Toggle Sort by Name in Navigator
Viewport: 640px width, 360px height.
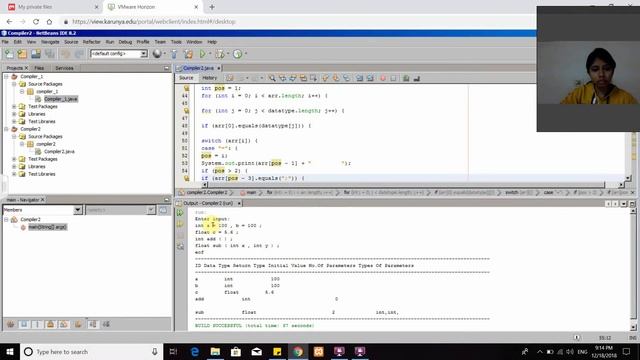click(x=93, y=324)
